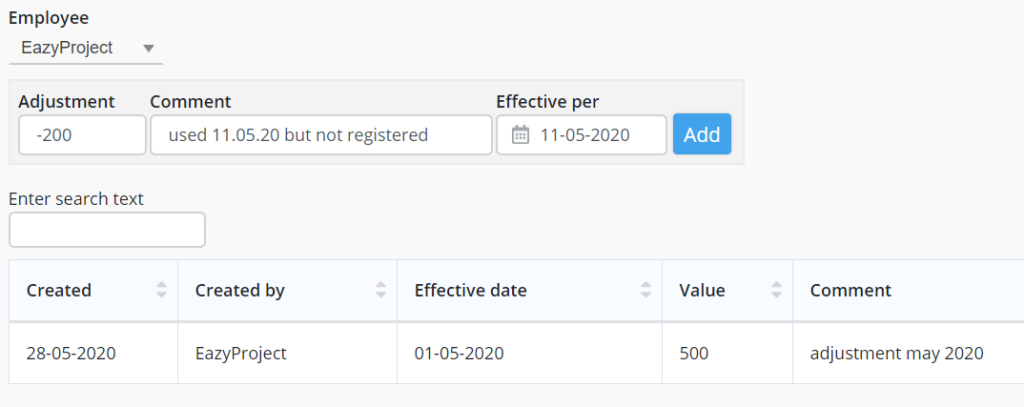Sort by Effective date column arrows
The image size is (1024, 407).
(646, 290)
